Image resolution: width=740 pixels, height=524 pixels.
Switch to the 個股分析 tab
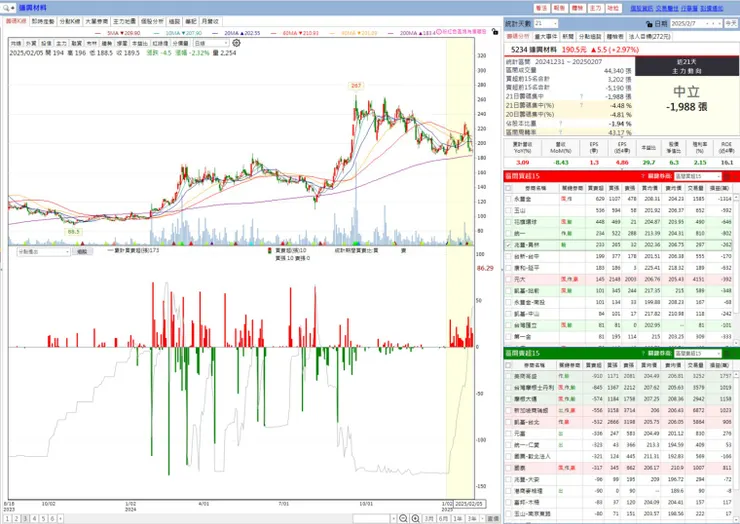click(152, 21)
